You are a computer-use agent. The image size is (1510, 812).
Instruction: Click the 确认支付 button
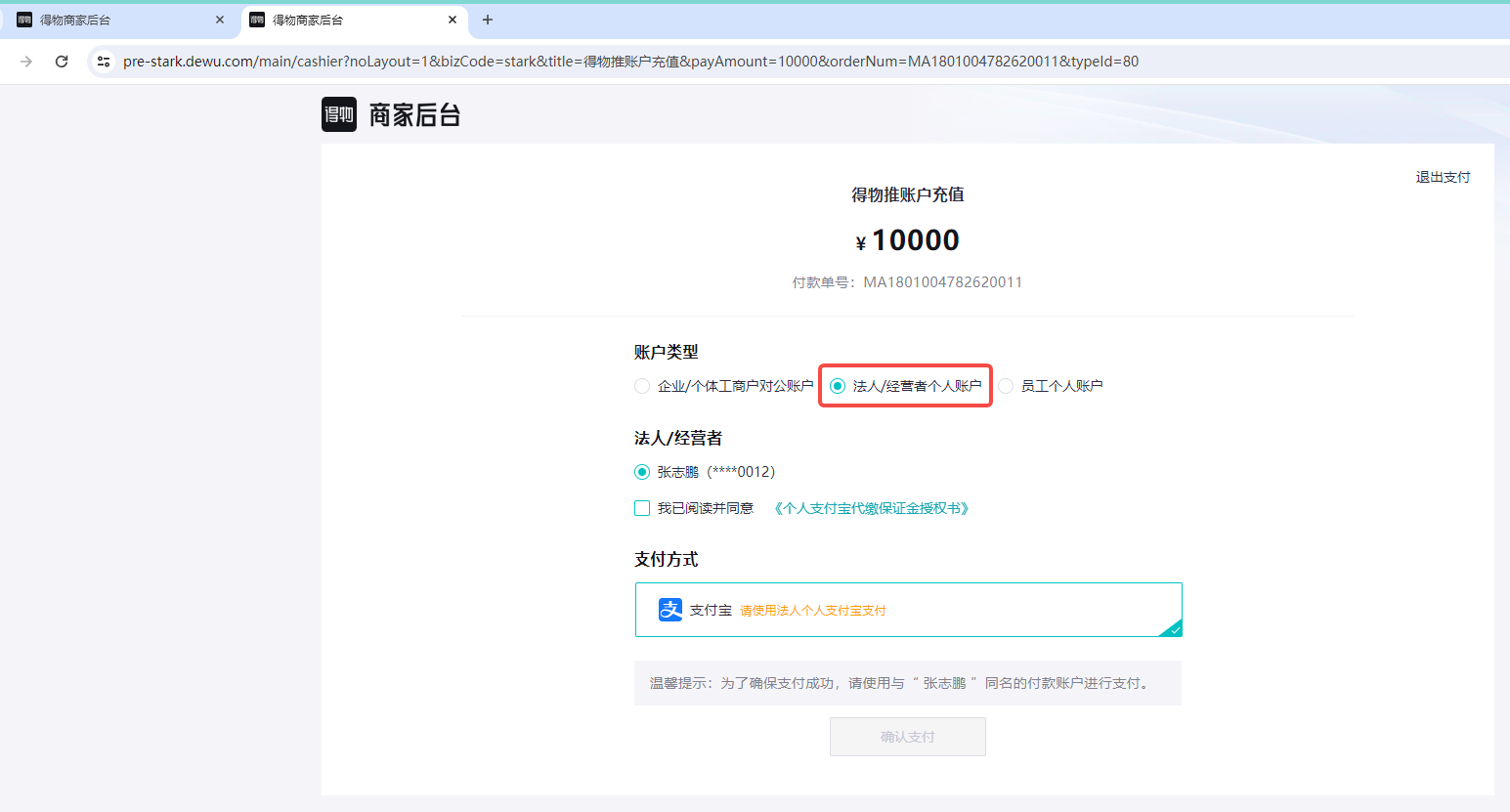pyautogui.click(x=908, y=737)
